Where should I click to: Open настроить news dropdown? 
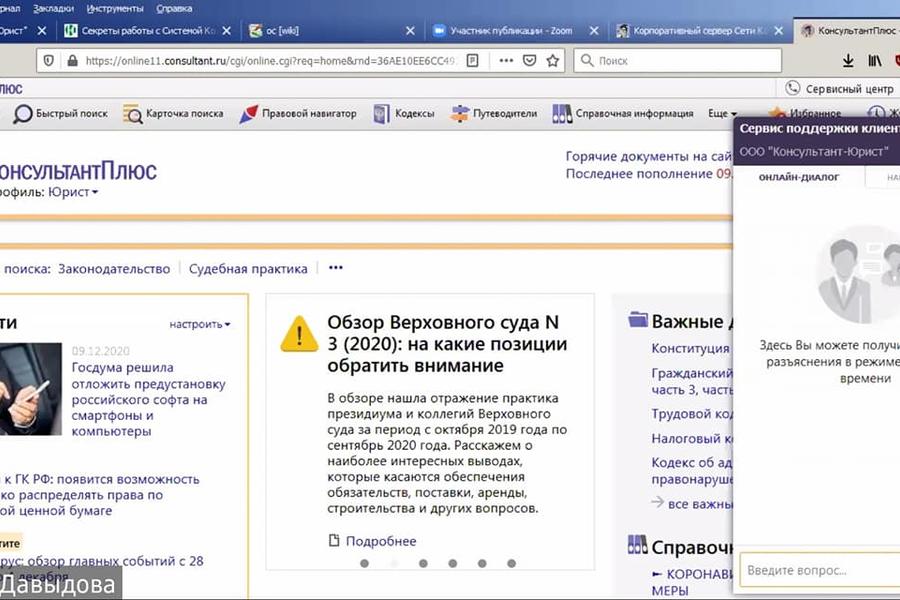(x=200, y=324)
